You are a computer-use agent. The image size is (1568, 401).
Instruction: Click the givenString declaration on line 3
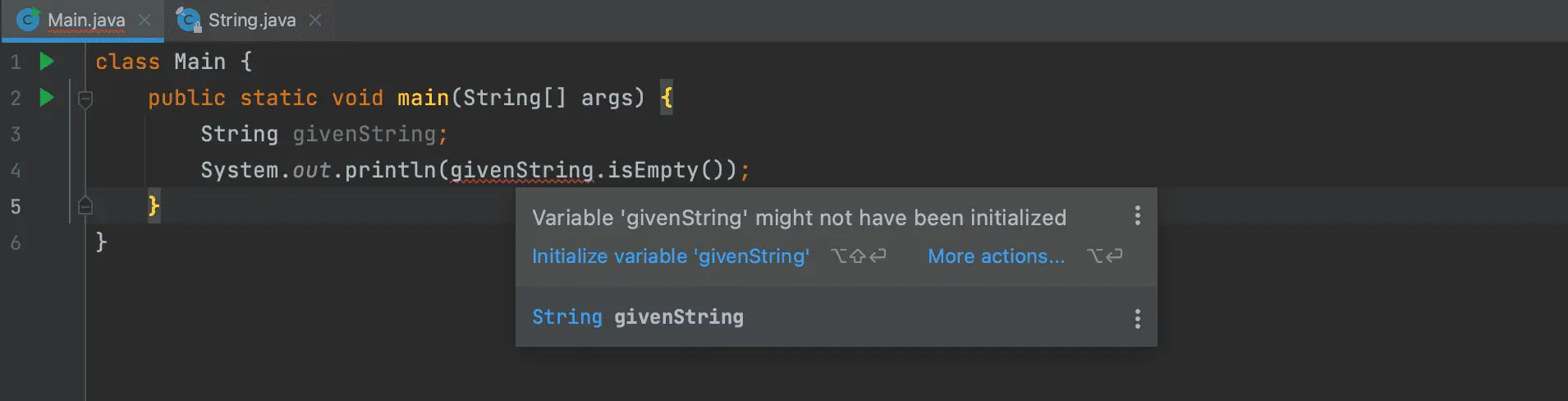[x=364, y=134]
